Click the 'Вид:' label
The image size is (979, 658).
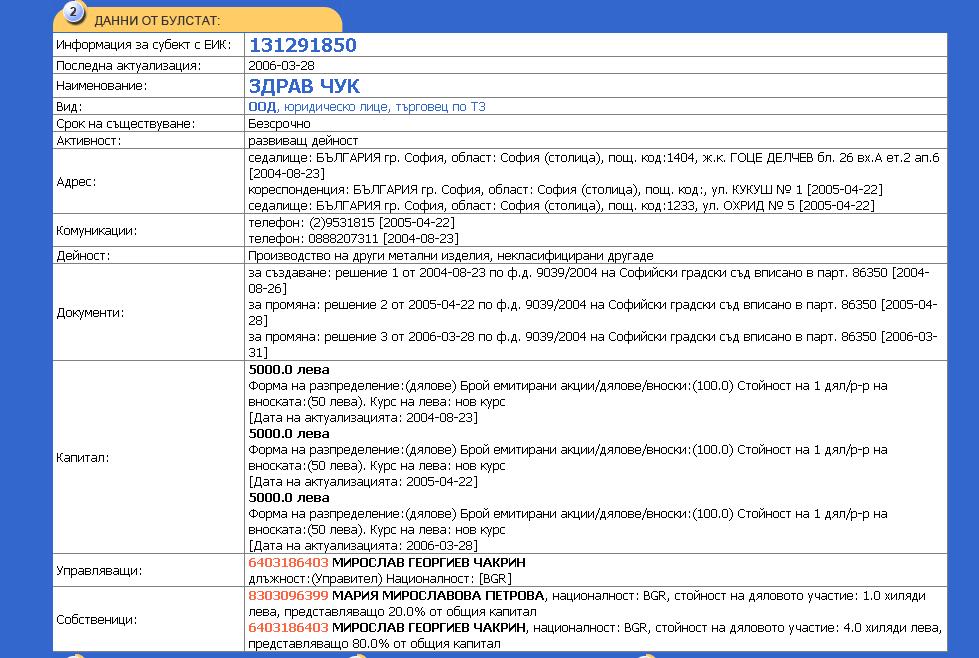[69, 107]
